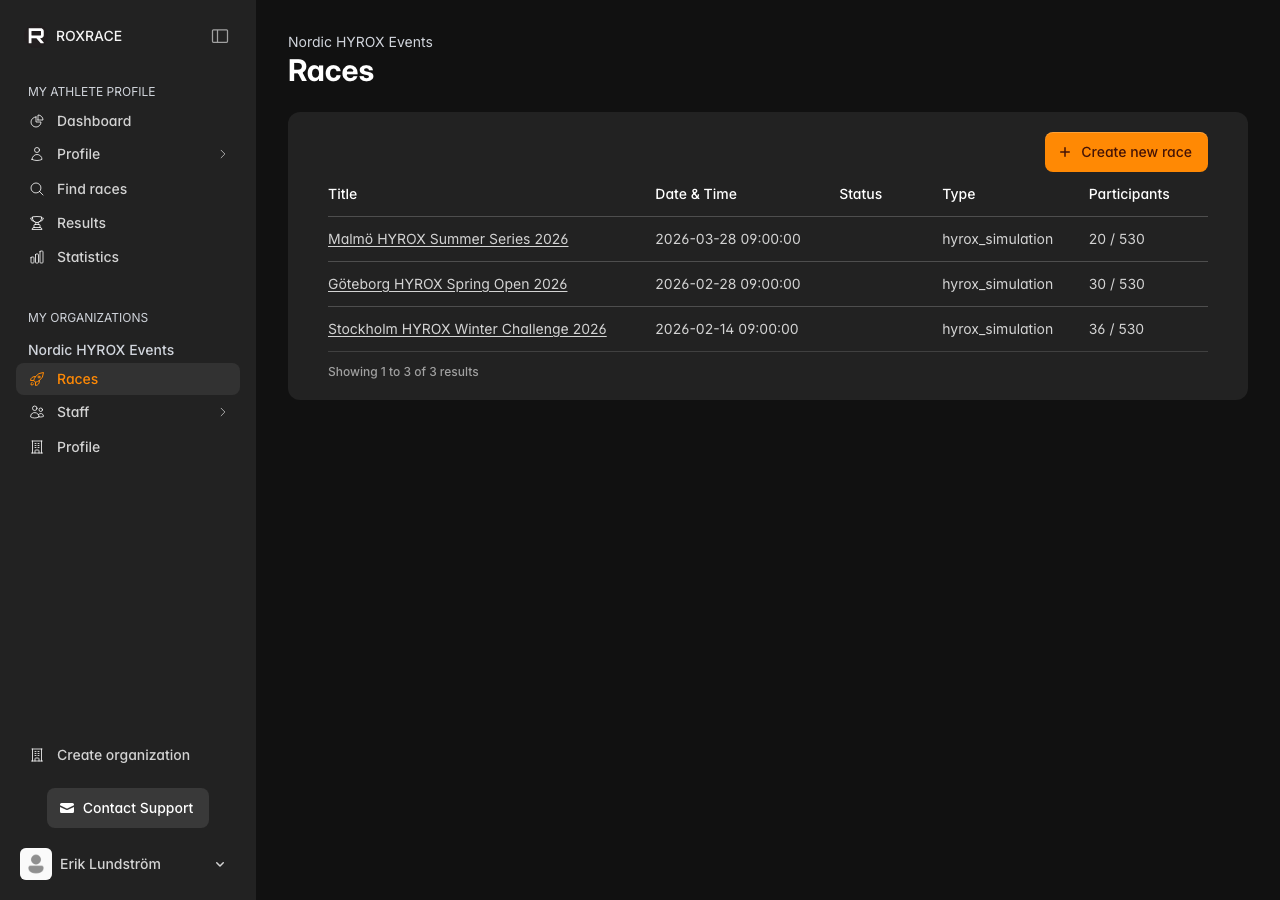1280x900 pixels.
Task: Click the Title column header
Action: click(x=342, y=194)
